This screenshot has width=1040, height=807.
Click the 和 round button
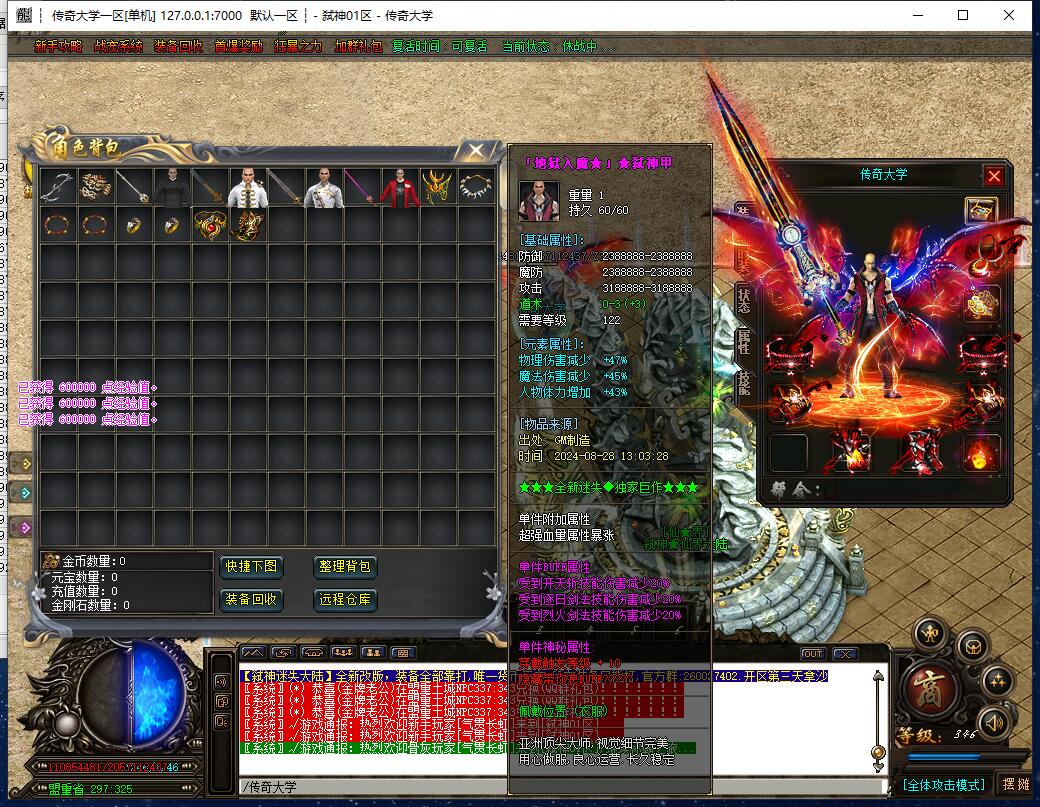(931, 633)
